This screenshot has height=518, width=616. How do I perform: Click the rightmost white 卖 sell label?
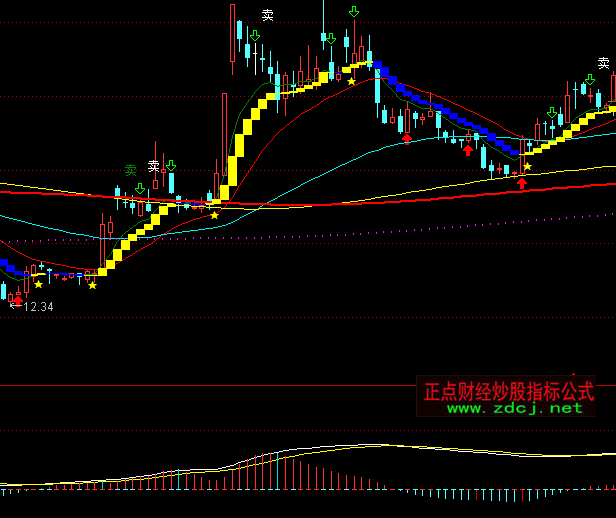click(604, 63)
